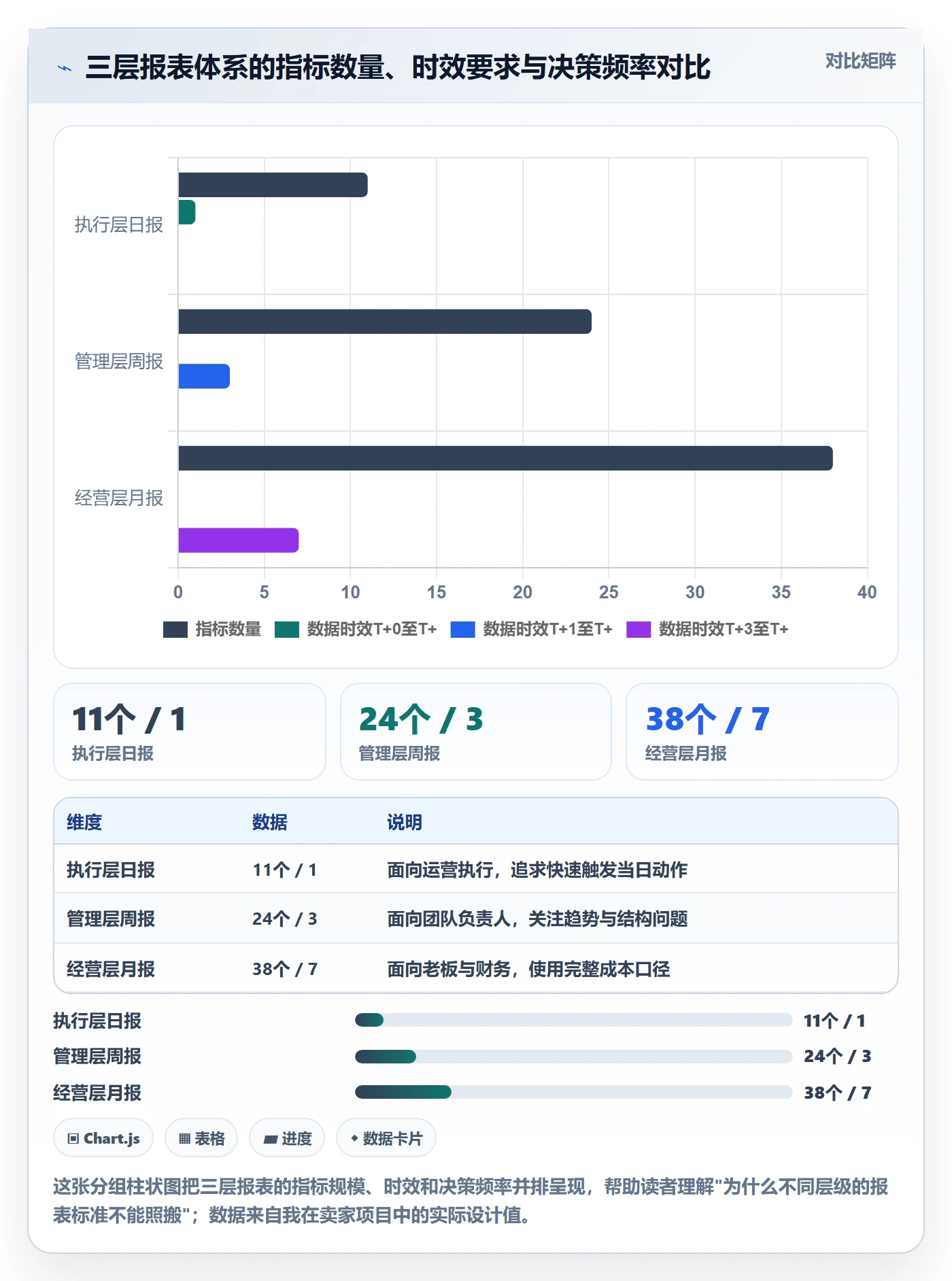Click the Chart.js tag
Image resolution: width=952 pixels, height=1281 pixels.
click(103, 1138)
